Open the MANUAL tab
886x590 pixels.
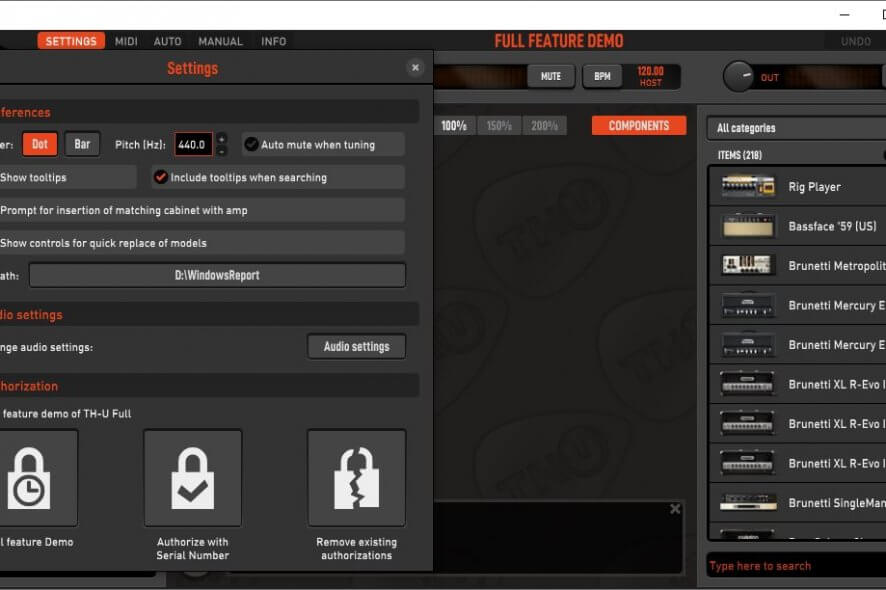pyautogui.click(x=220, y=41)
